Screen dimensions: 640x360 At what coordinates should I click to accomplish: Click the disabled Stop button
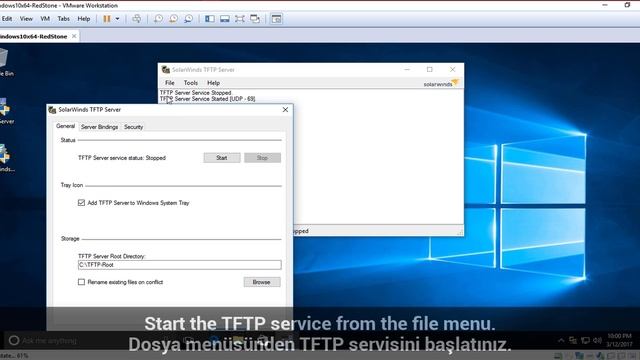pos(262,158)
